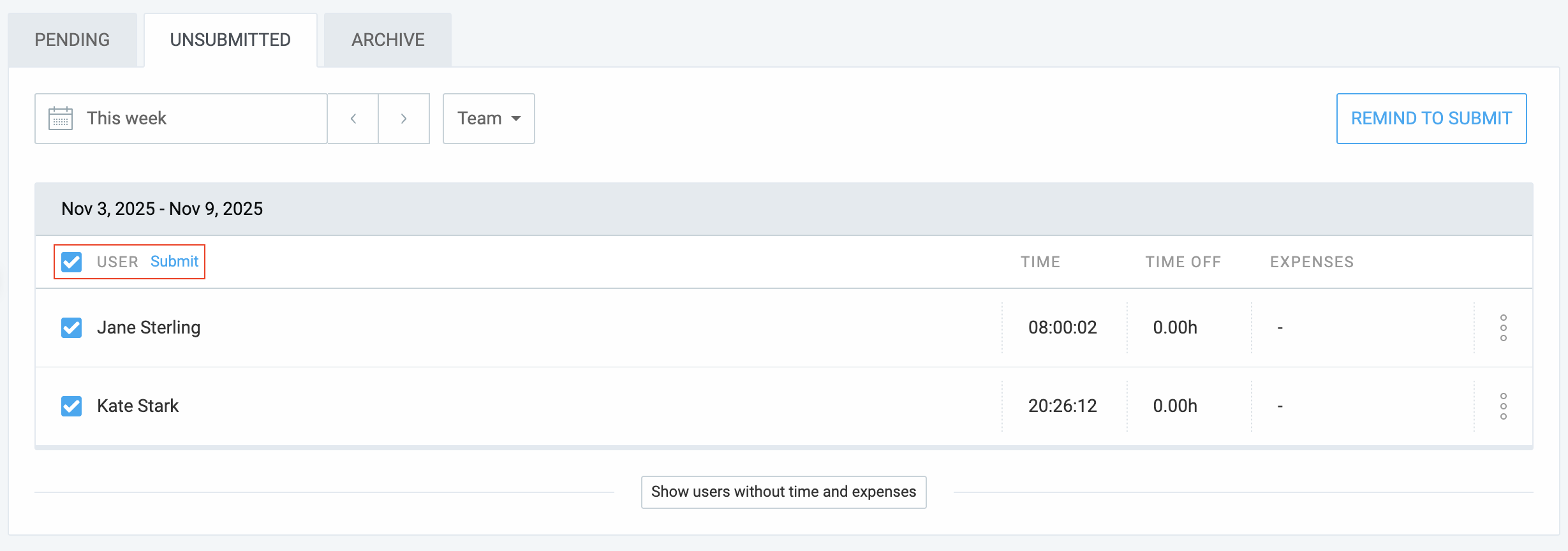Click the Jane Sterling name
Image resolution: width=1568 pixels, height=551 pixels.
point(149,328)
